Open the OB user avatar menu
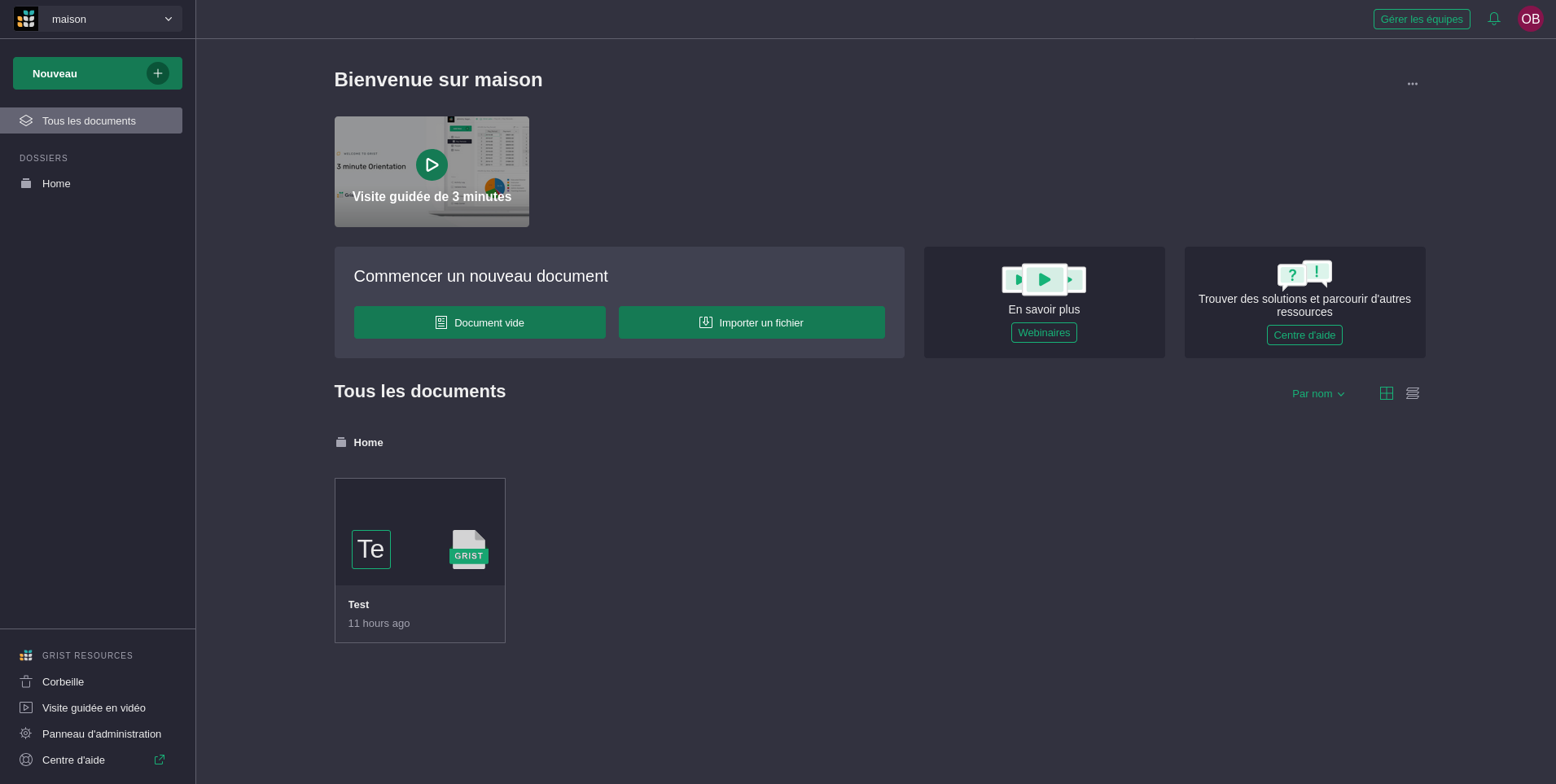This screenshot has width=1556, height=784. click(1531, 19)
